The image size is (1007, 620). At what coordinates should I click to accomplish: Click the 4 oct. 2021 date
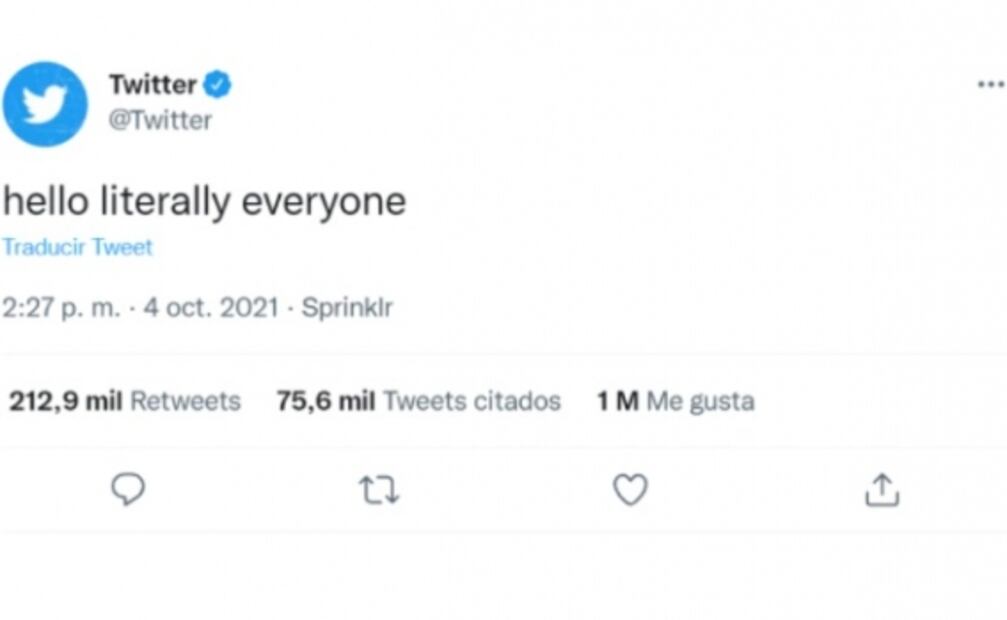pyautogui.click(x=209, y=307)
